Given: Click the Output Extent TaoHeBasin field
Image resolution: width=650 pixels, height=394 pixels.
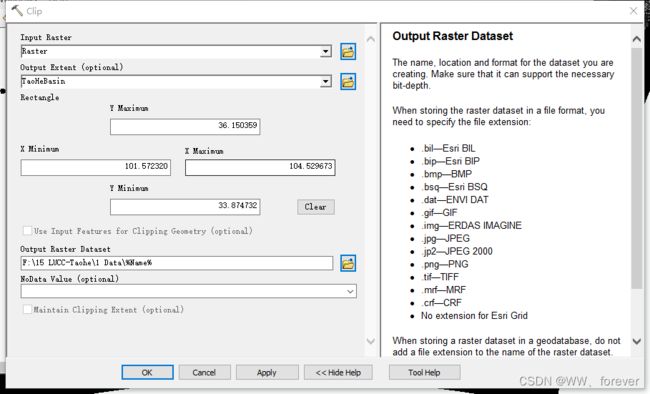Looking at the screenshot, I should 171,81.
